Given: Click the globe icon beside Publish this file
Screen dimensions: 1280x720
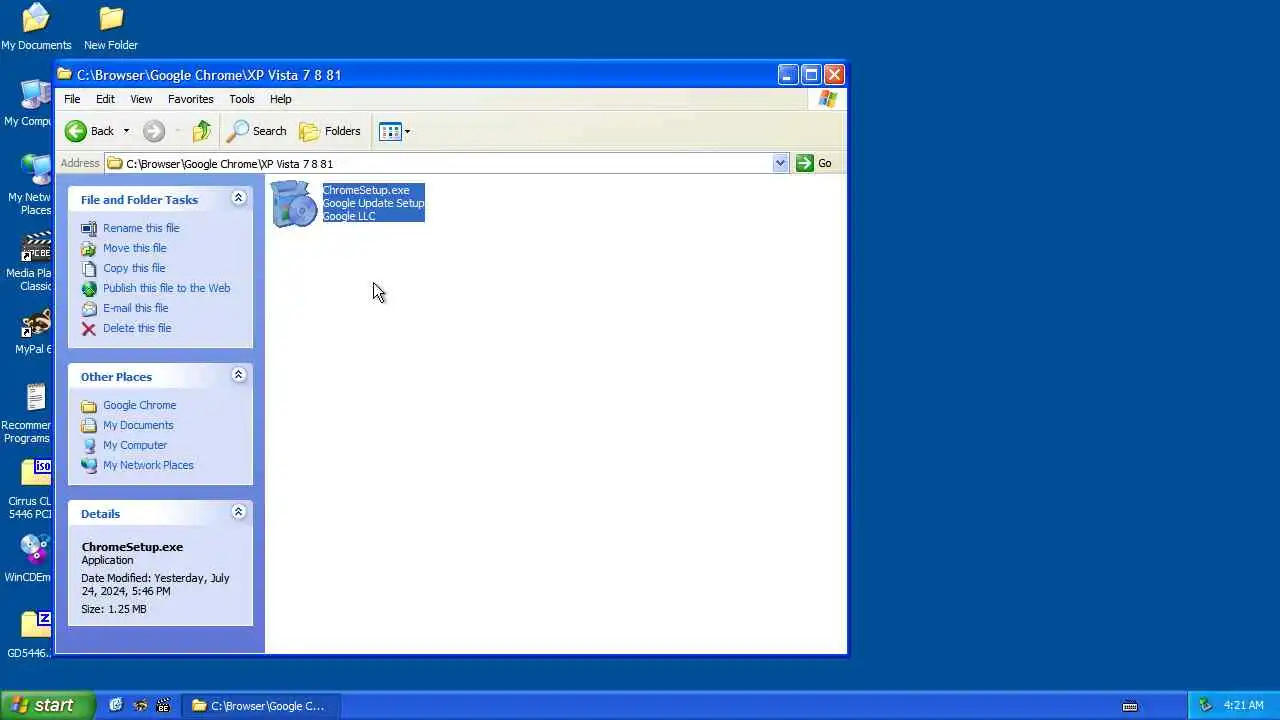Looking at the screenshot, I should pyautogui.click(x=89, y=288).
